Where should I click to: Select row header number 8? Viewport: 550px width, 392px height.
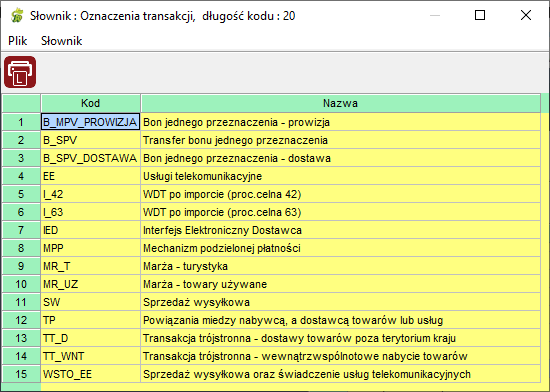(21, 248)
